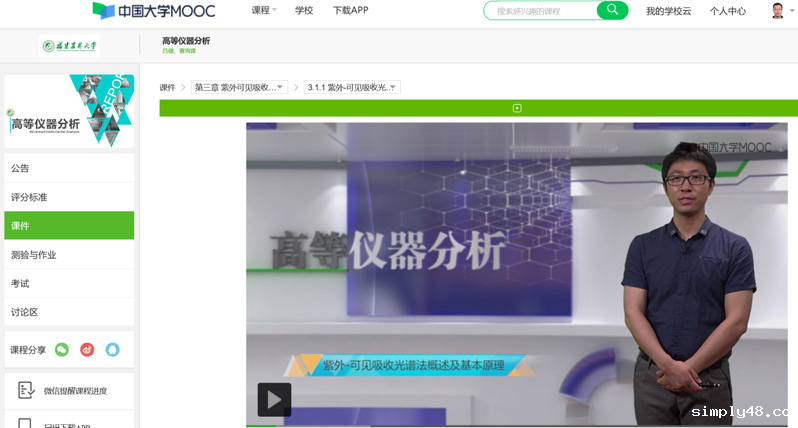This screenshot has width=798, height=428.
Task: Expand the 课程 dropdown in top navigation
Action: coord(264,11)
